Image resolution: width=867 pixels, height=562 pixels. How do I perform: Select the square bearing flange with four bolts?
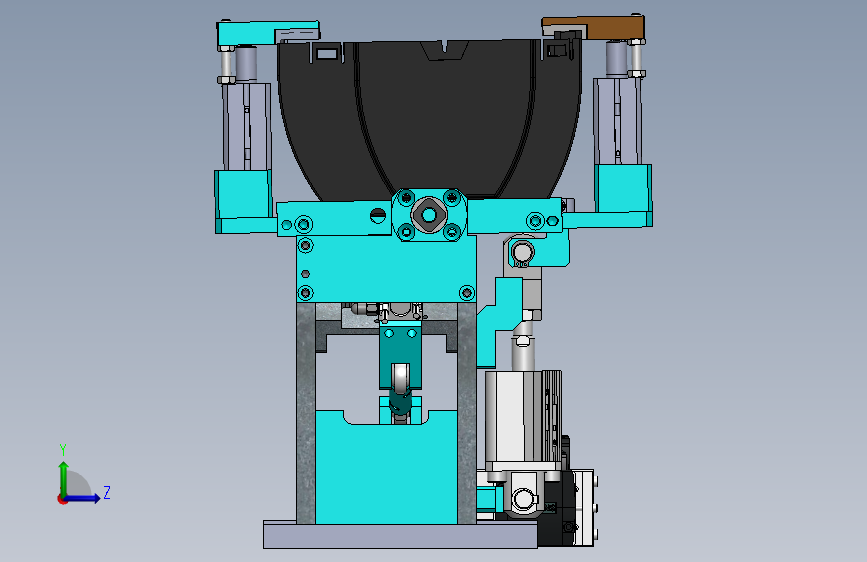point(429,214)
